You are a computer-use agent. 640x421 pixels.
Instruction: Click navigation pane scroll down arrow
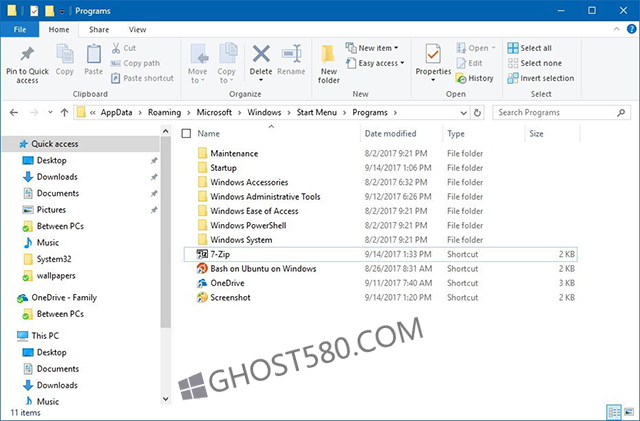(165, 399)
